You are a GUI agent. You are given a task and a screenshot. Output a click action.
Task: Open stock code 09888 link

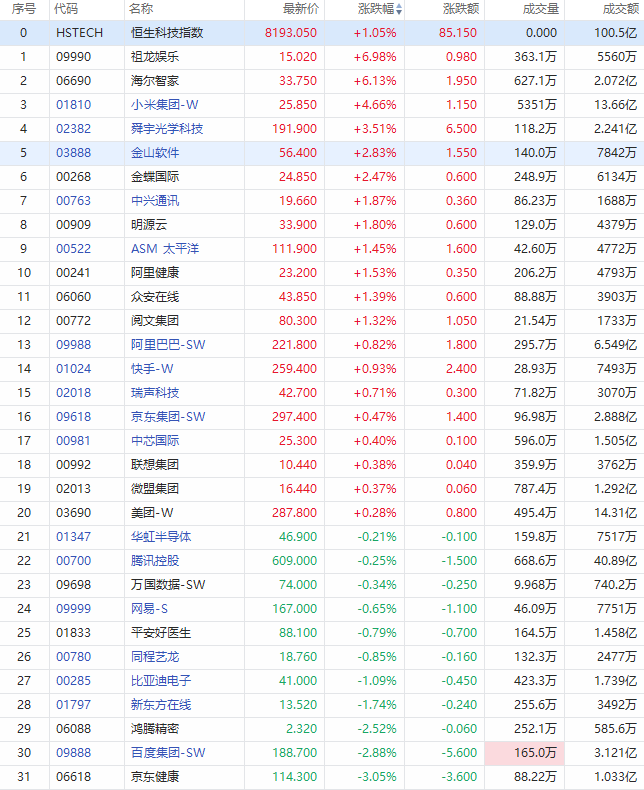pyautogui.click(x=74, y=753)
